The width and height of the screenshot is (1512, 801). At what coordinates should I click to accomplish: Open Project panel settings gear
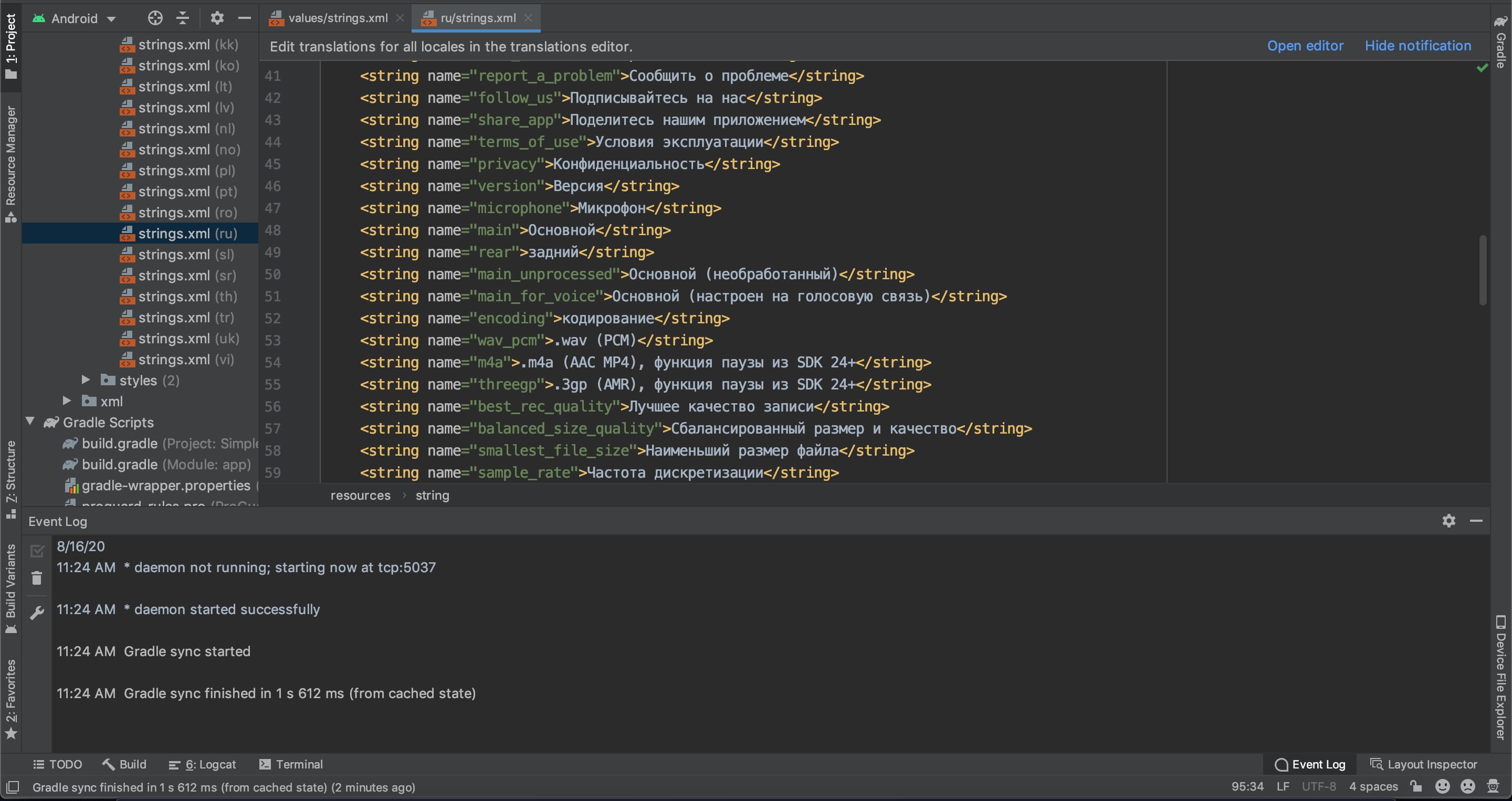(217, 18)
